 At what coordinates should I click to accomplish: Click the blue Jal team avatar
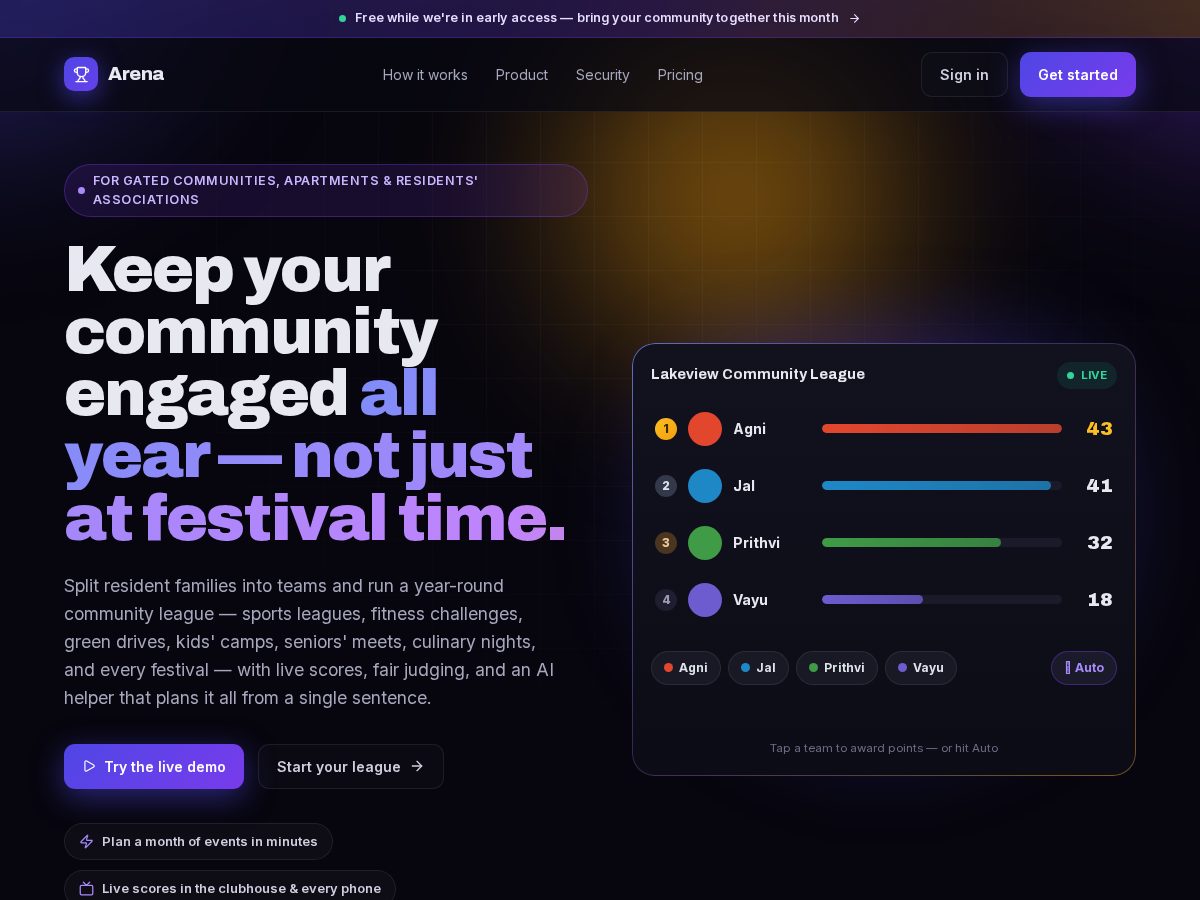705,486
